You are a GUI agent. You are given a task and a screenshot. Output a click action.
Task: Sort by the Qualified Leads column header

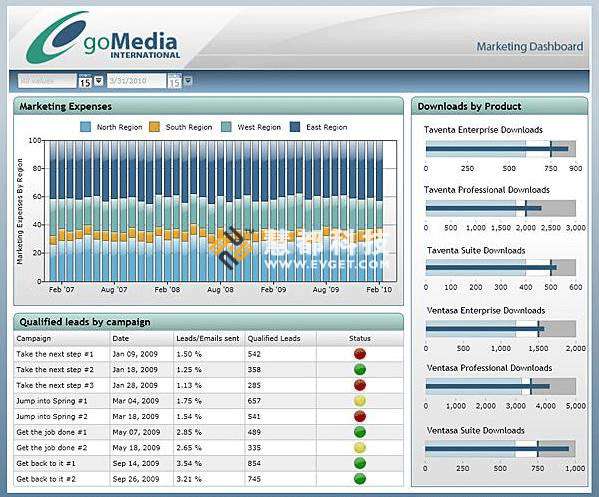[x=280, y=338]
